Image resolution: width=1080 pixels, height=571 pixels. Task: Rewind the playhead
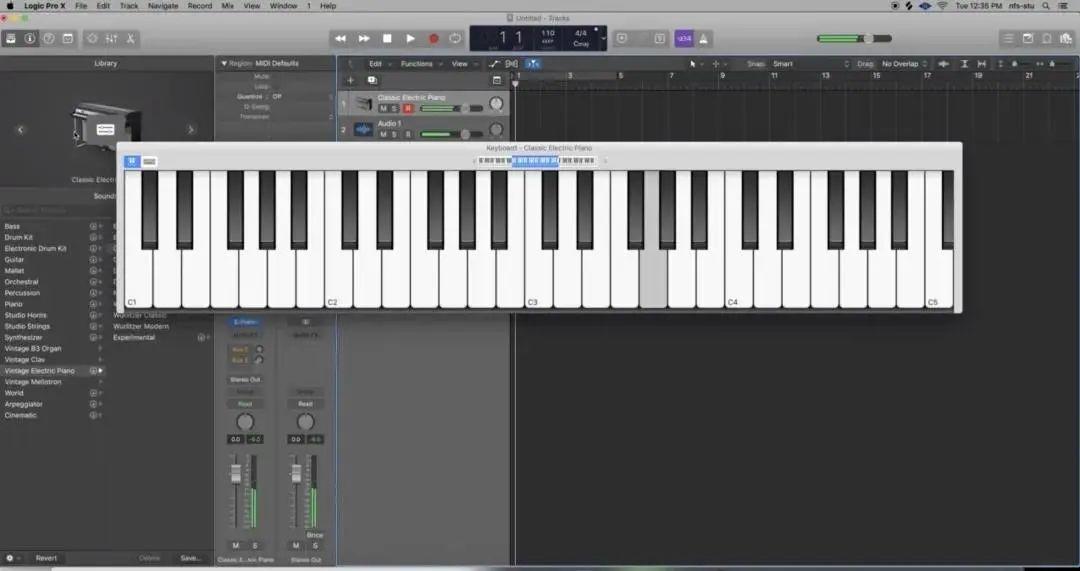340,39
